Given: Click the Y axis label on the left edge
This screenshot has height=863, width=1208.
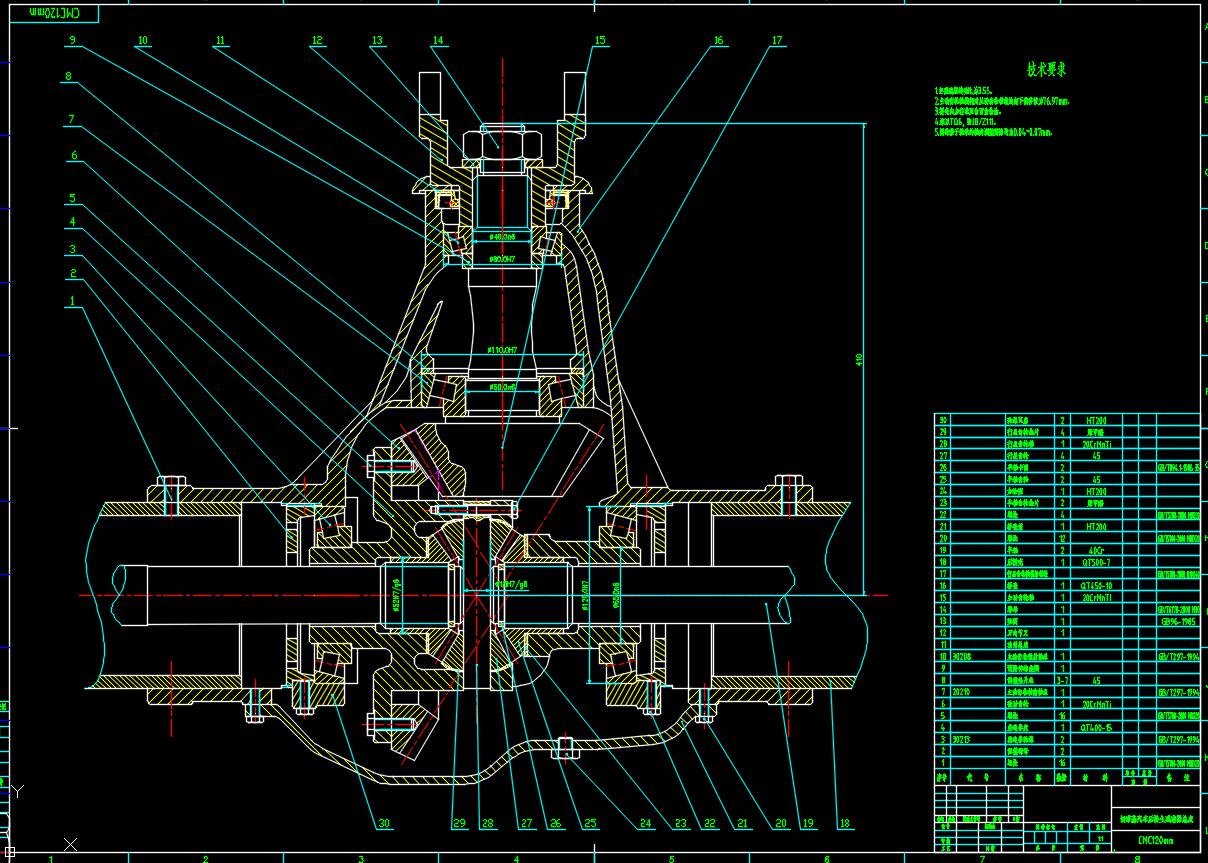Looking at the screenshot, I should click(16, 790).
